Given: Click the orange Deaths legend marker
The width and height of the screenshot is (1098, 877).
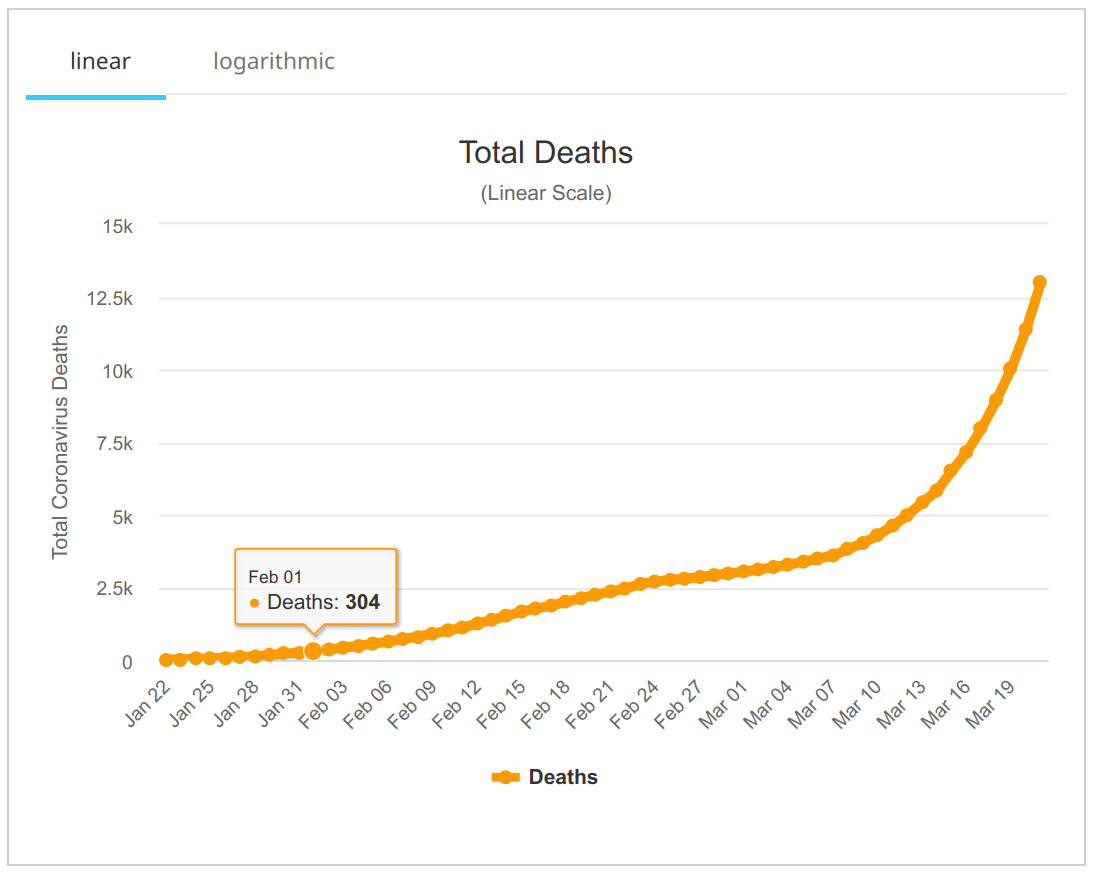Looking at the screenshot, I should [x=506, y=777].
